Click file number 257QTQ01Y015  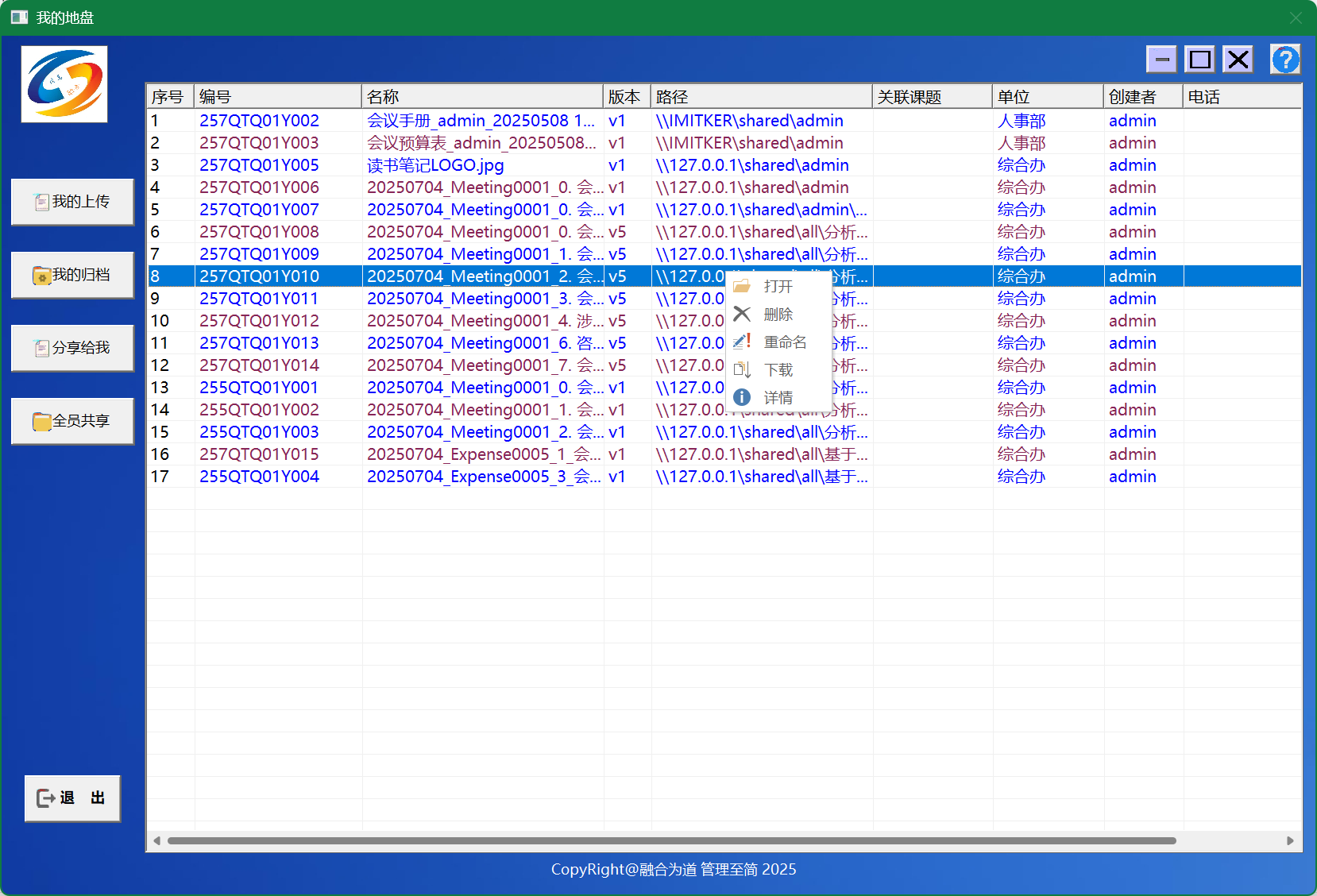(259, 454)
